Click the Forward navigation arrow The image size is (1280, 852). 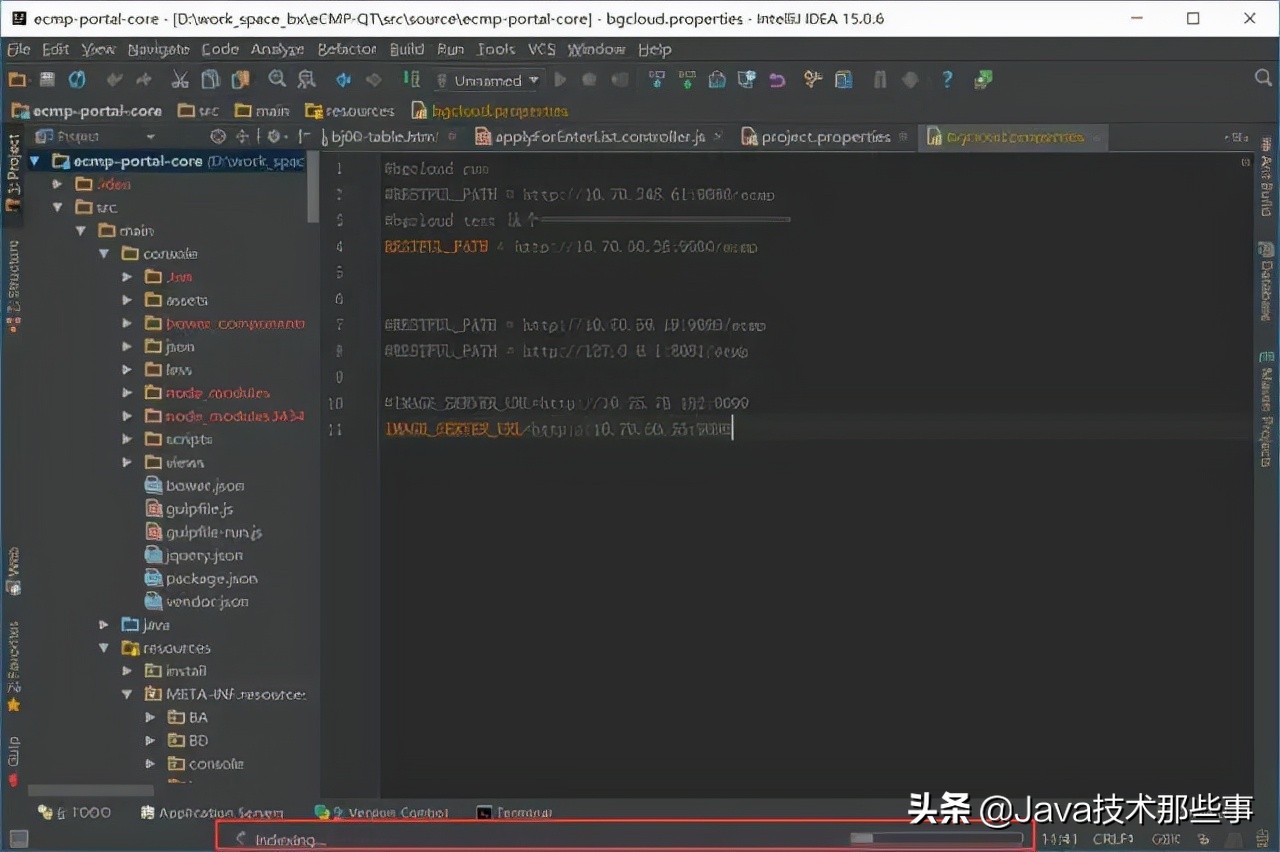(374, 80)
